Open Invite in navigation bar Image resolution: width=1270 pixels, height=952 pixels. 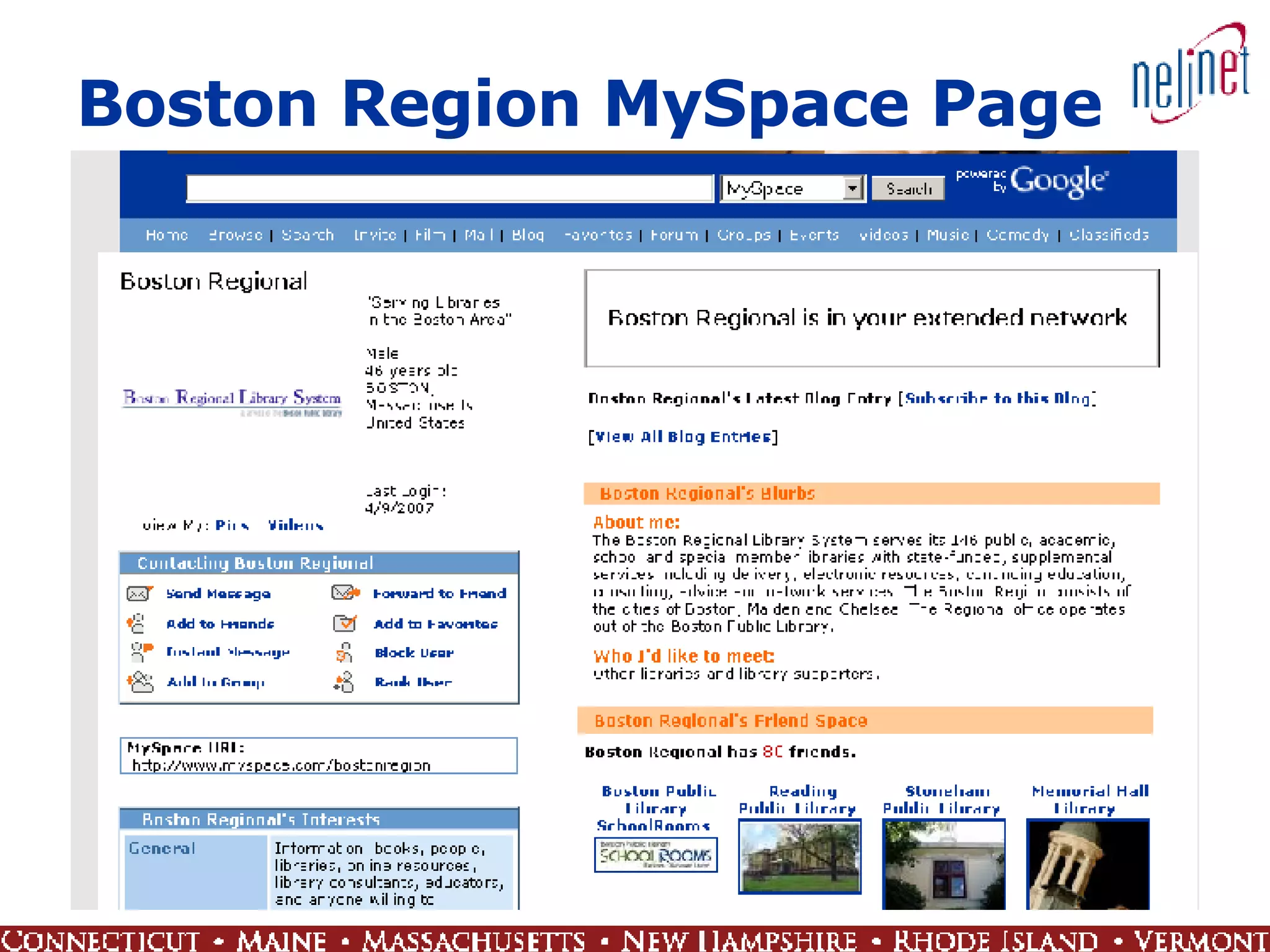click(375, 235)
